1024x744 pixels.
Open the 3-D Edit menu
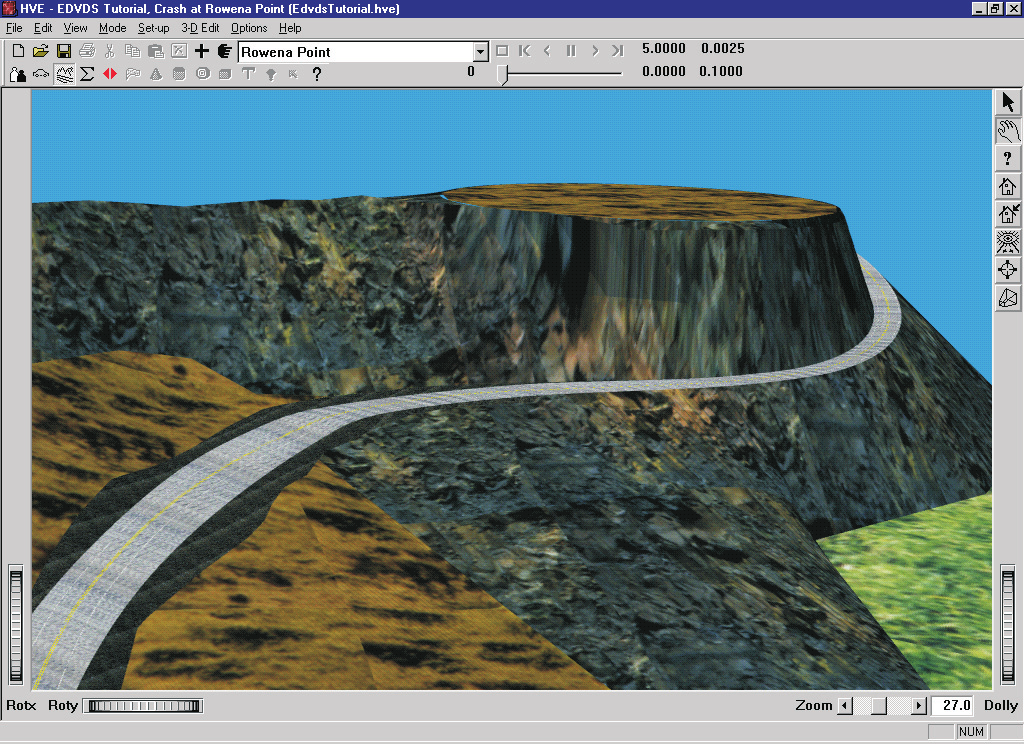tap(200, 28)
